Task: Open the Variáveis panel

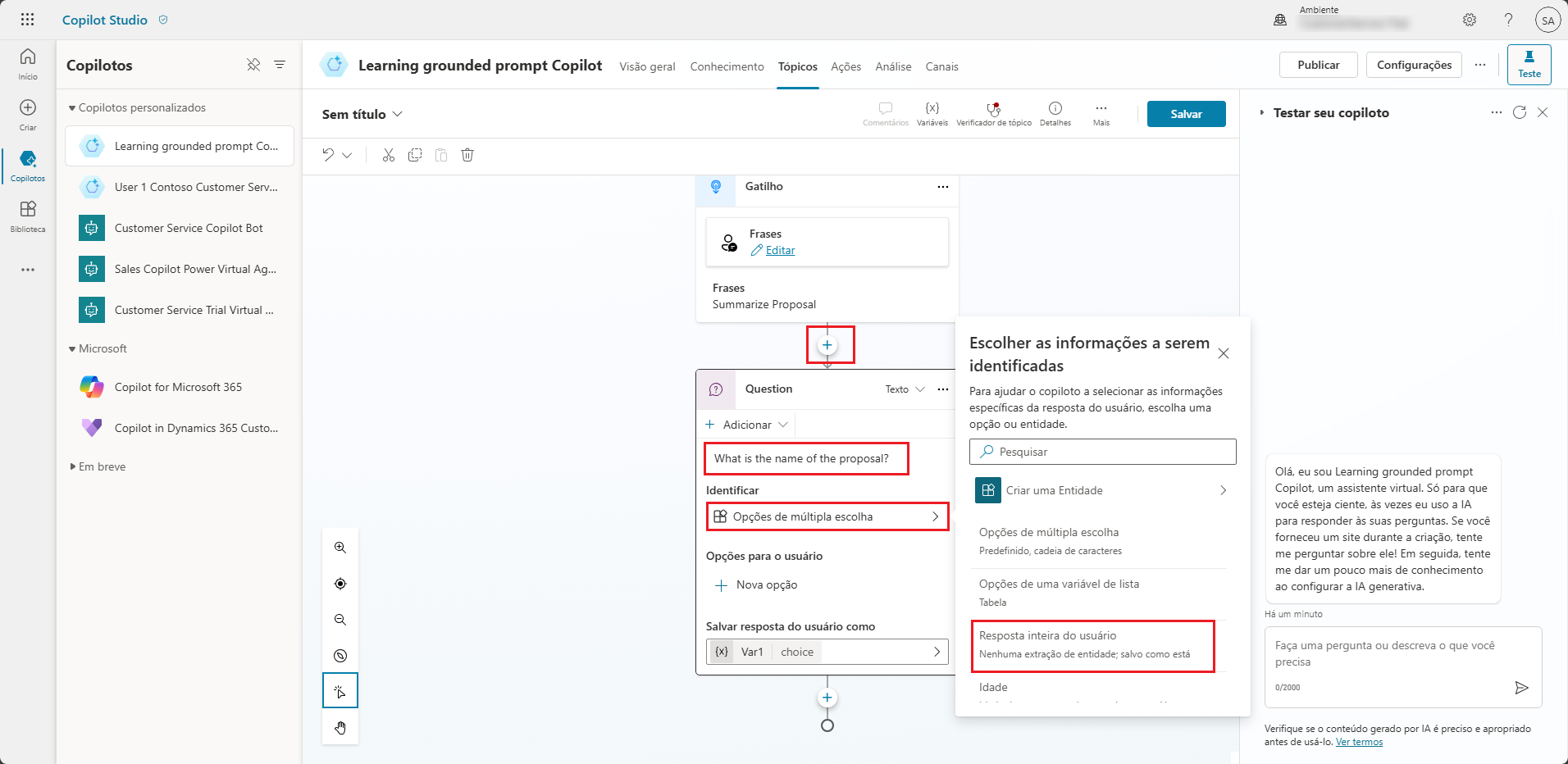Action: (932, 113)
